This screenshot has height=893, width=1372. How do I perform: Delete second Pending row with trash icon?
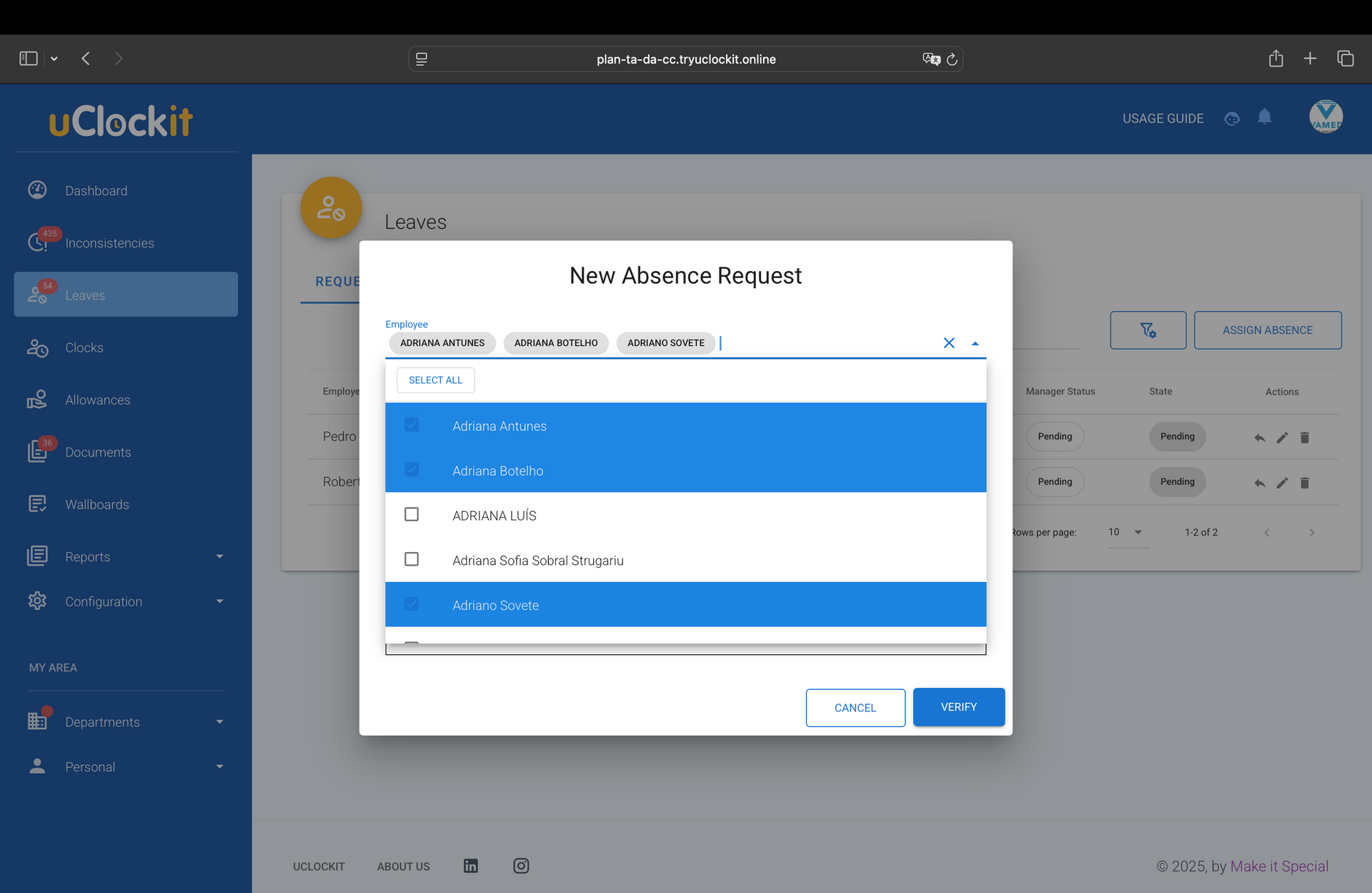(1304, 483)
